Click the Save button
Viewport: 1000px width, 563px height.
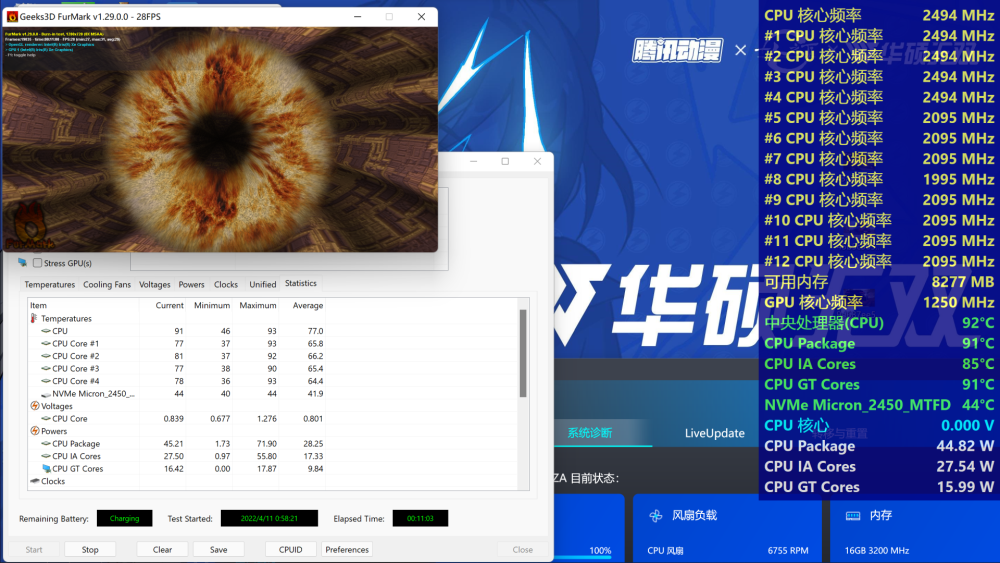(x=219, y=550)
